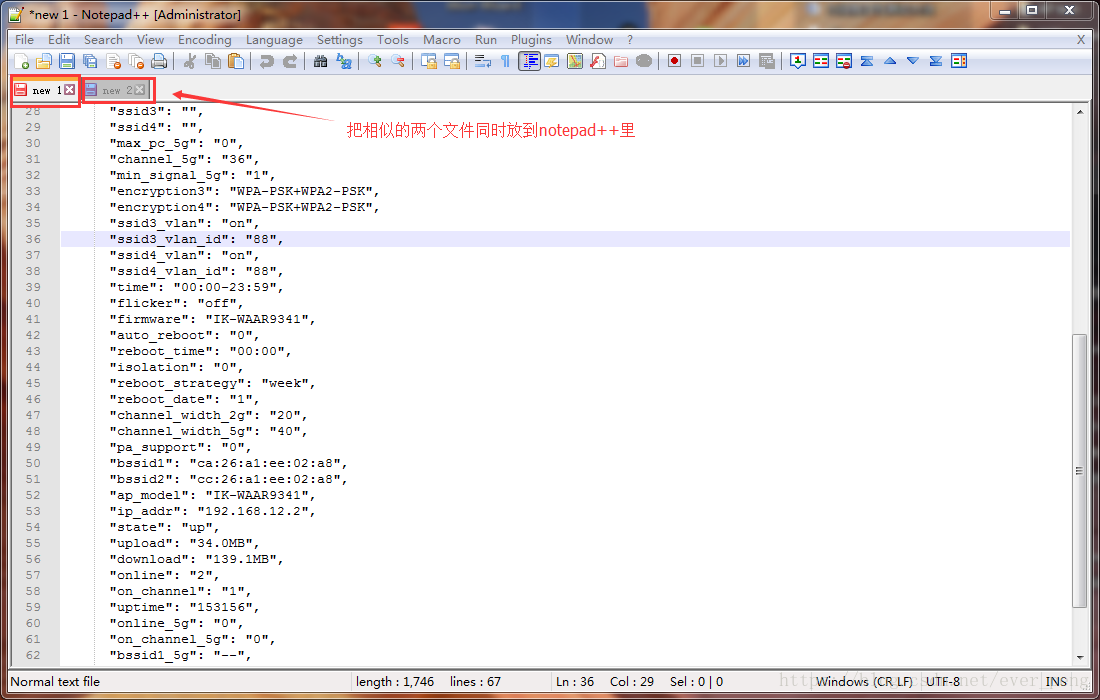Image resolution: width=1100 pixels, height=700 pixels.
Task: Zoom out with the magnifier minus icon
Action: pos(398,61)
